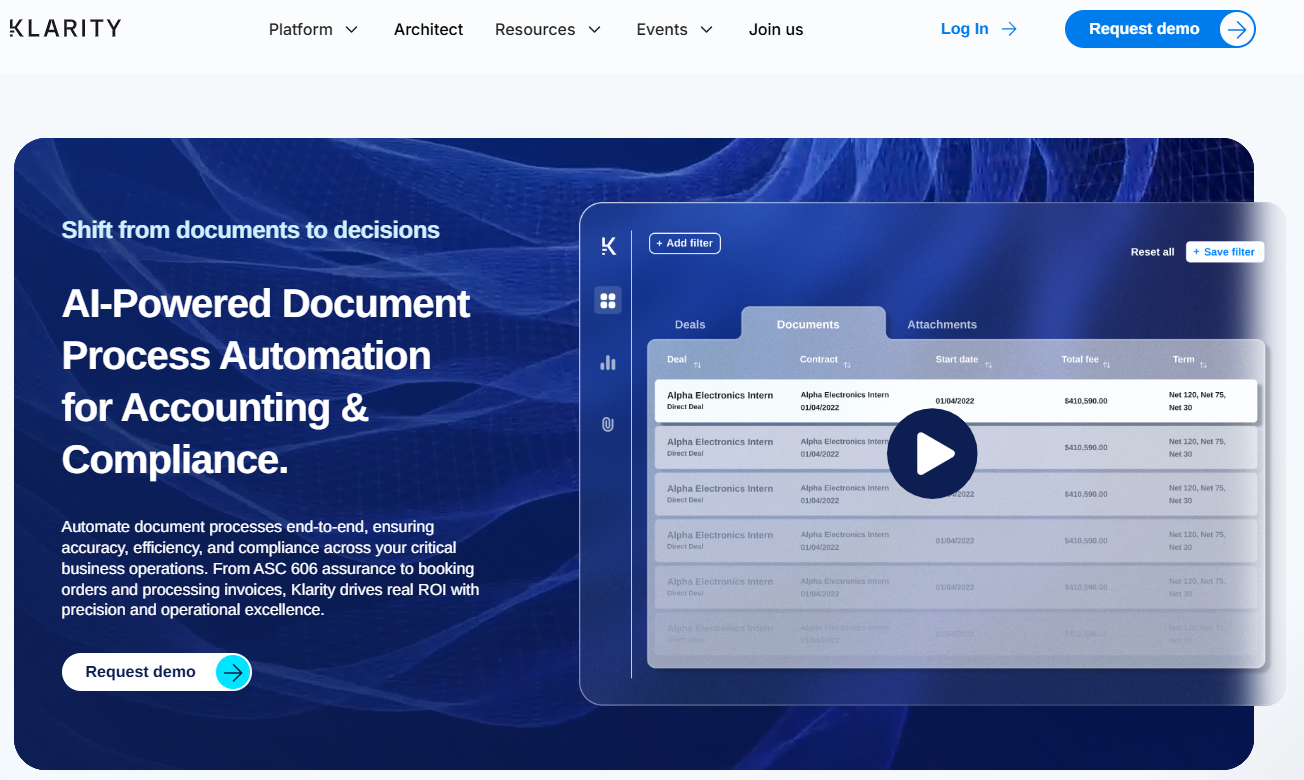The height and width of the screenshot is (780, 1304).
Task: Open the paperclip attachments icon in the sidebar
Action: pyautogui.click(x=608, y=424)
